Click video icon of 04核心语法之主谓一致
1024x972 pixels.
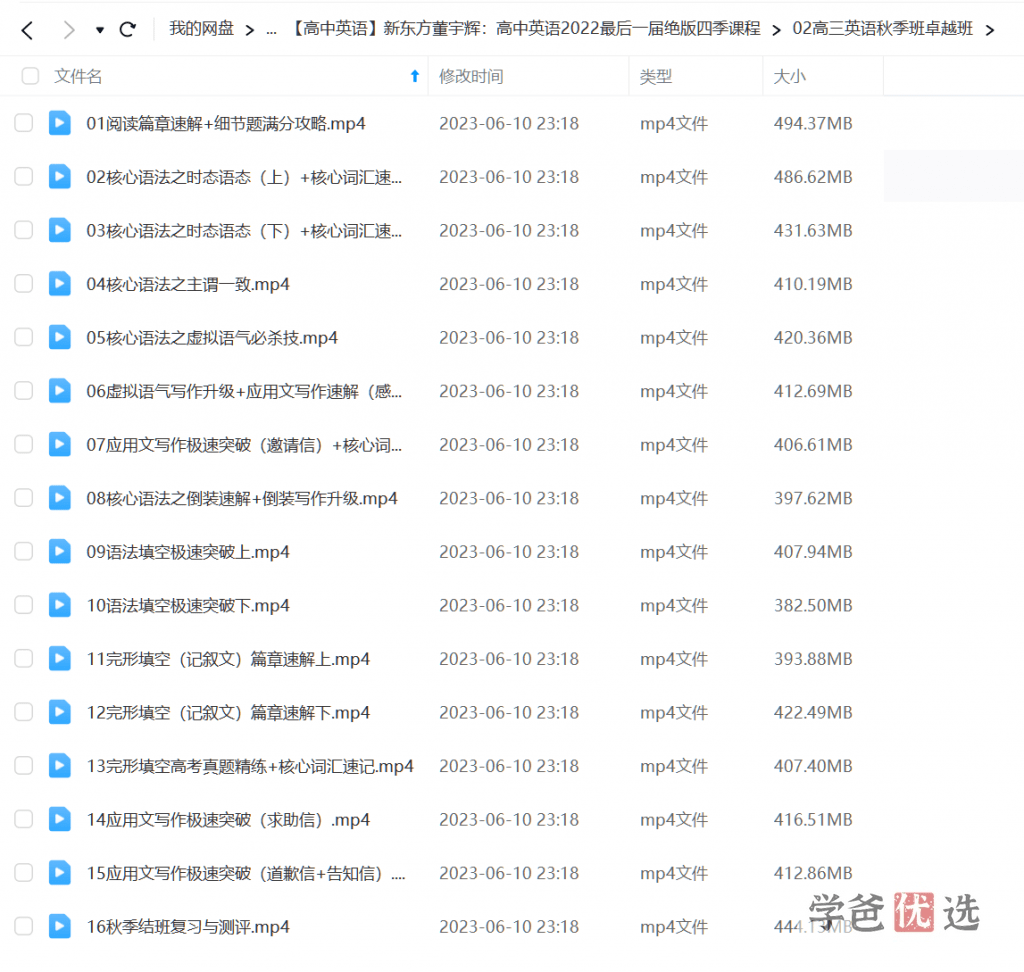[59, 284]
